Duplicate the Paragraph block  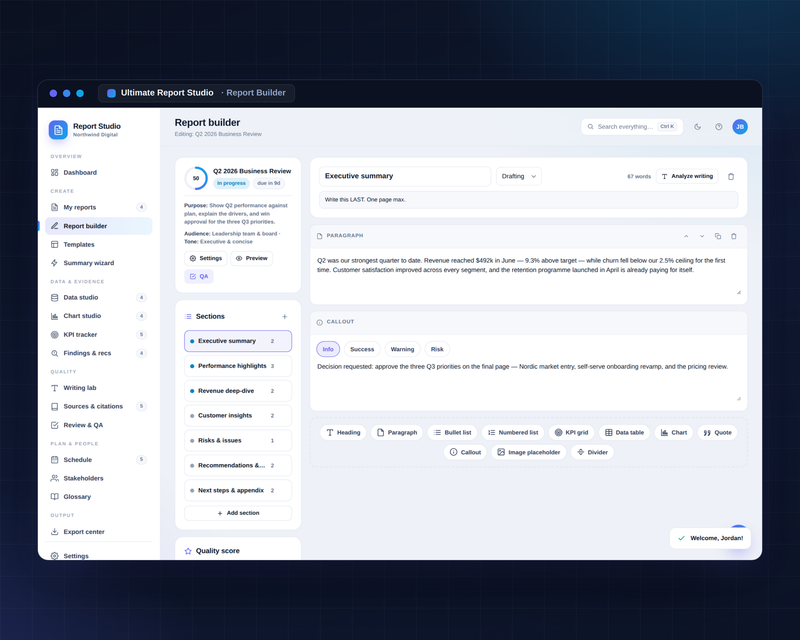[x=718, y=236]
